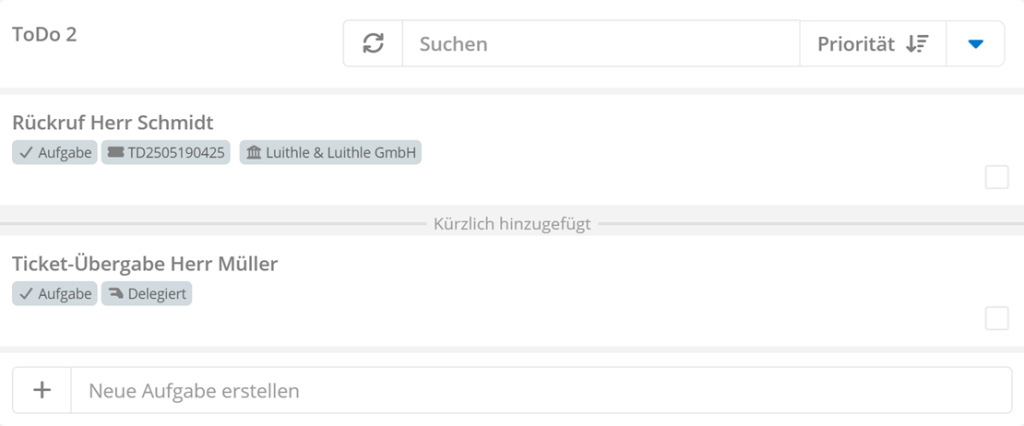
Task: Refresh the ToDo list
Action: [373, 44]
